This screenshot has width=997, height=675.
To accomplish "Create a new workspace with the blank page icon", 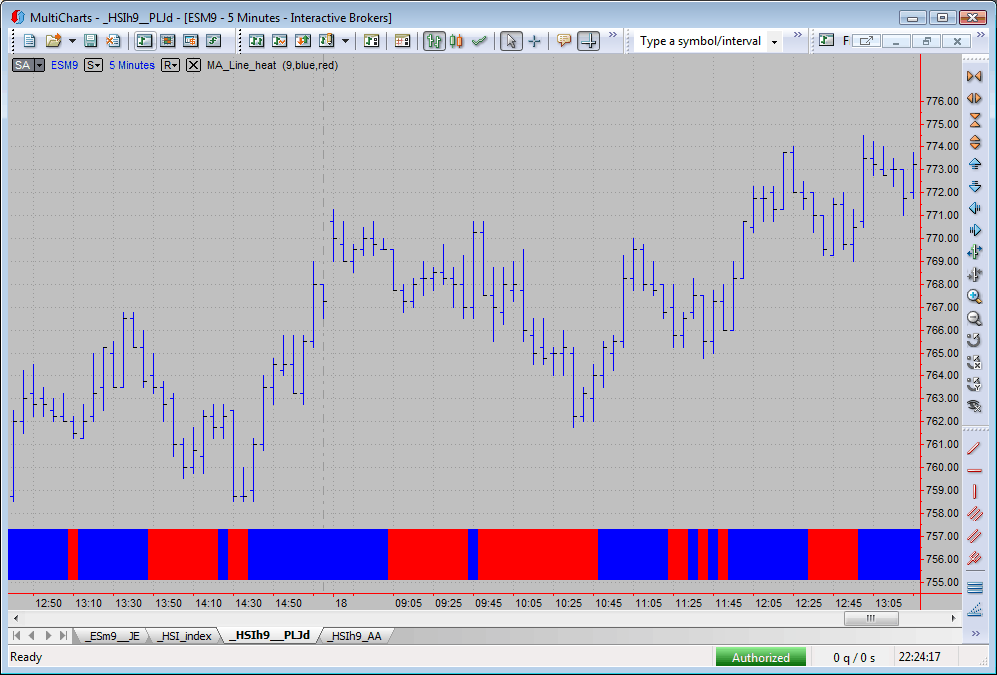I will [x=30, y=41].
